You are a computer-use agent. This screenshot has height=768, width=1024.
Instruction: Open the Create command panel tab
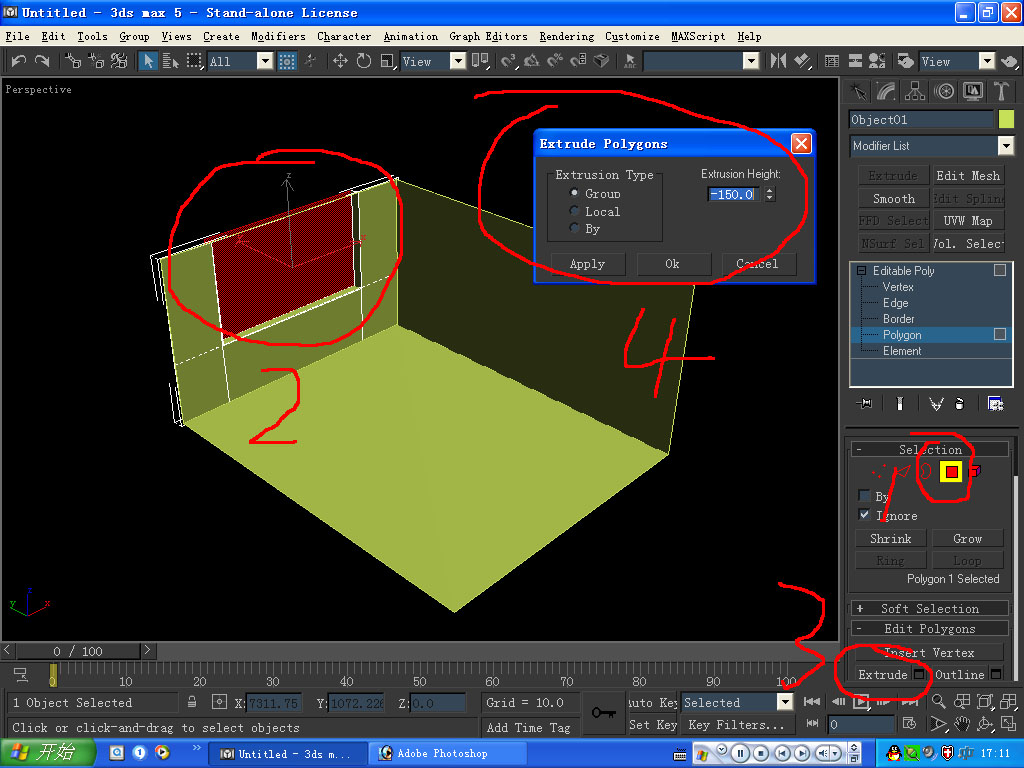click(858, 91)
